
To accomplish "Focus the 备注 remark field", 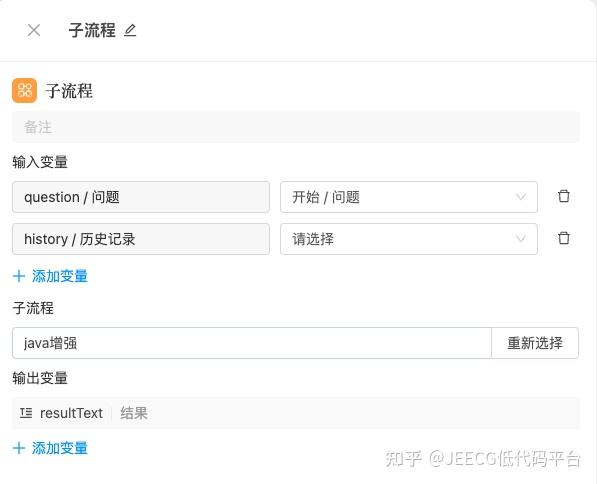I will (x=296, y=127).
